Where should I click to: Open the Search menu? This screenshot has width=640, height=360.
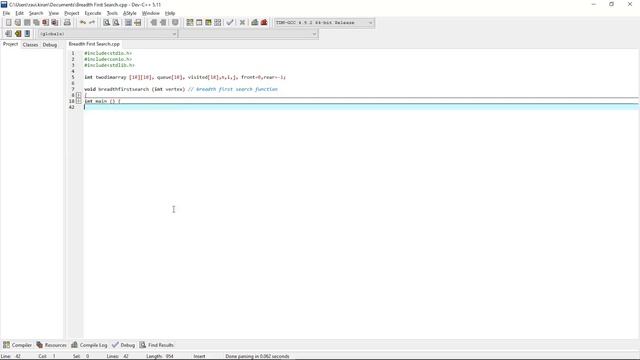[x=36, y=13]
